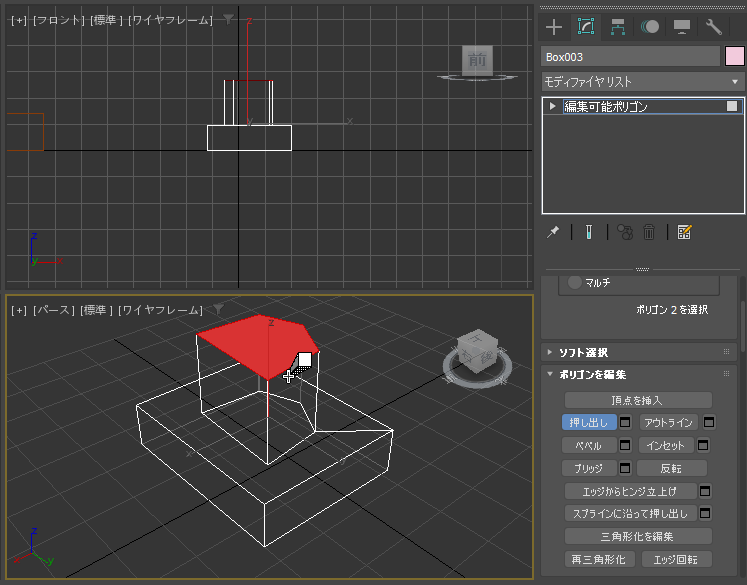The width and height of the screenshot is (747, 585).
Task: Open the Utilities wrench tab
Action: coord(714,27)
